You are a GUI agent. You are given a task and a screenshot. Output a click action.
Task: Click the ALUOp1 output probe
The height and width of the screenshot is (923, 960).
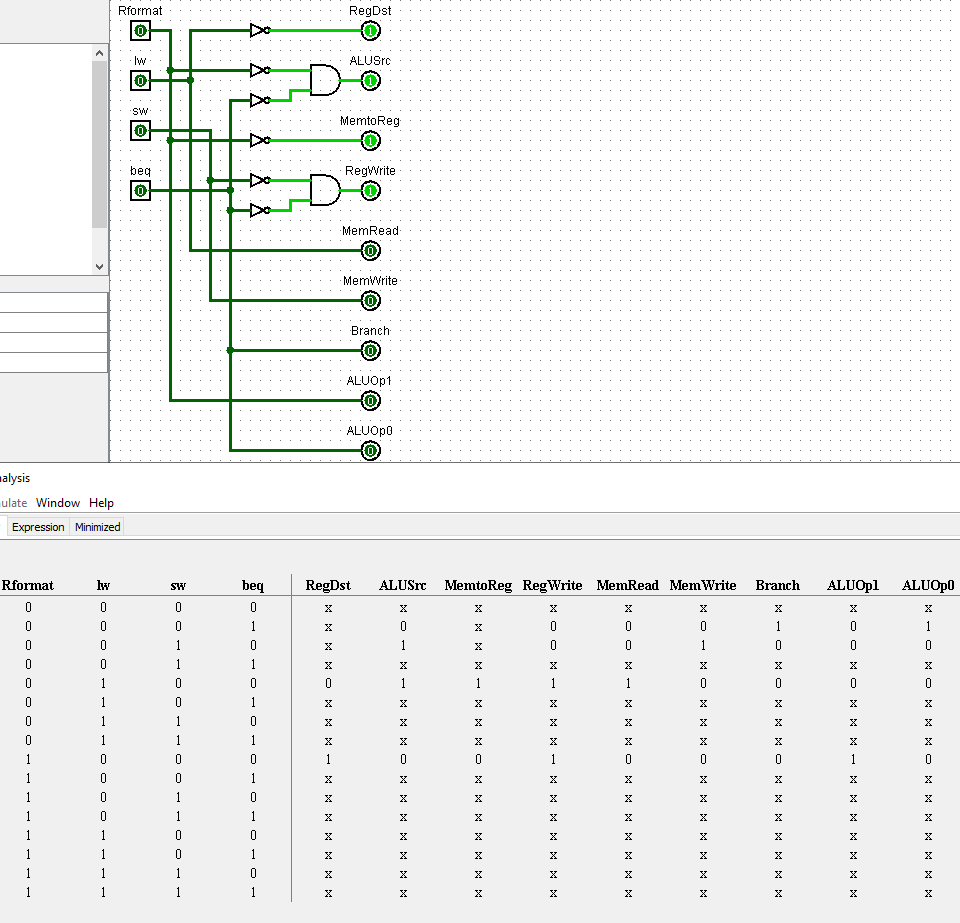[x=370, y=401]
